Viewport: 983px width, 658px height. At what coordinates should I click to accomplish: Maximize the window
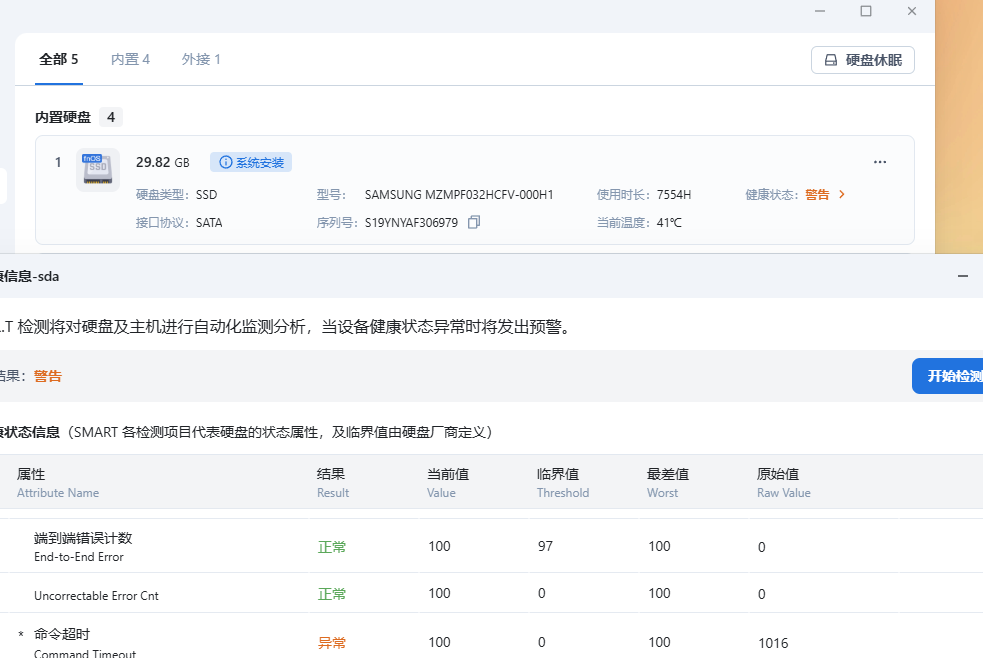[866, 11]
